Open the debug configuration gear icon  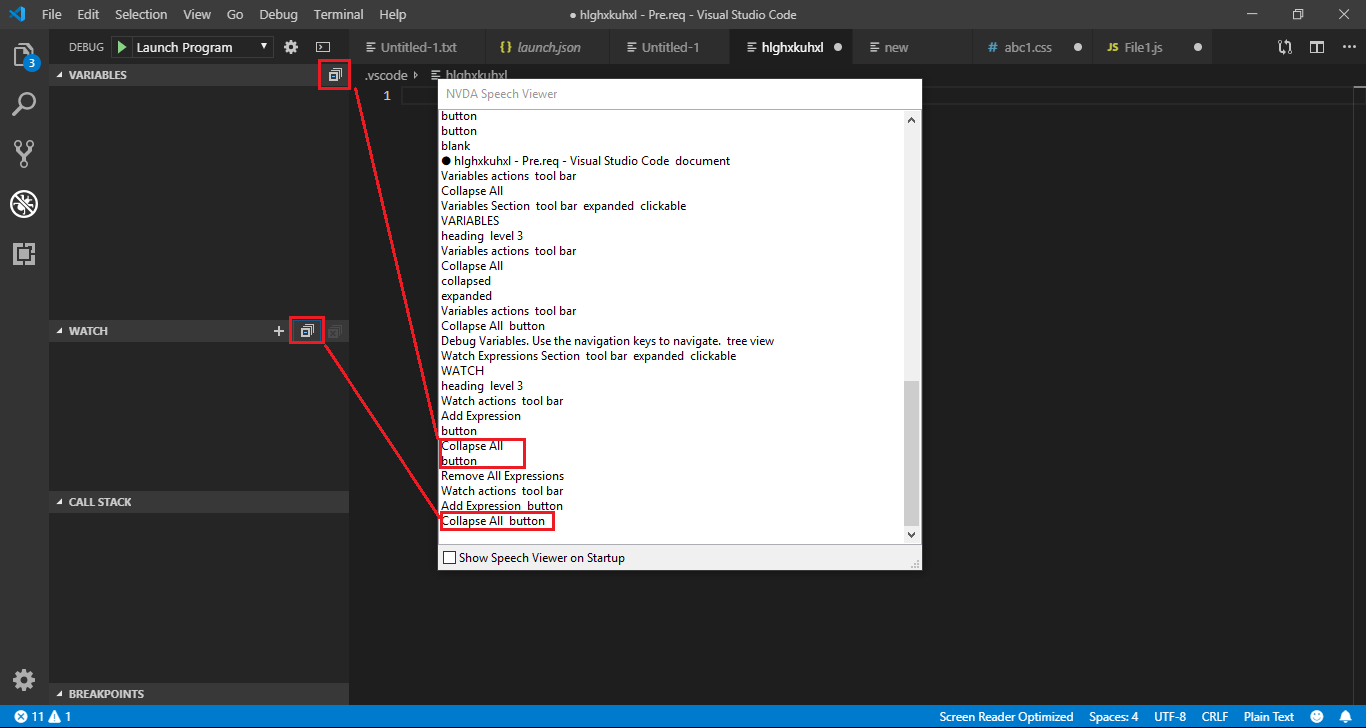pos(289,46)
